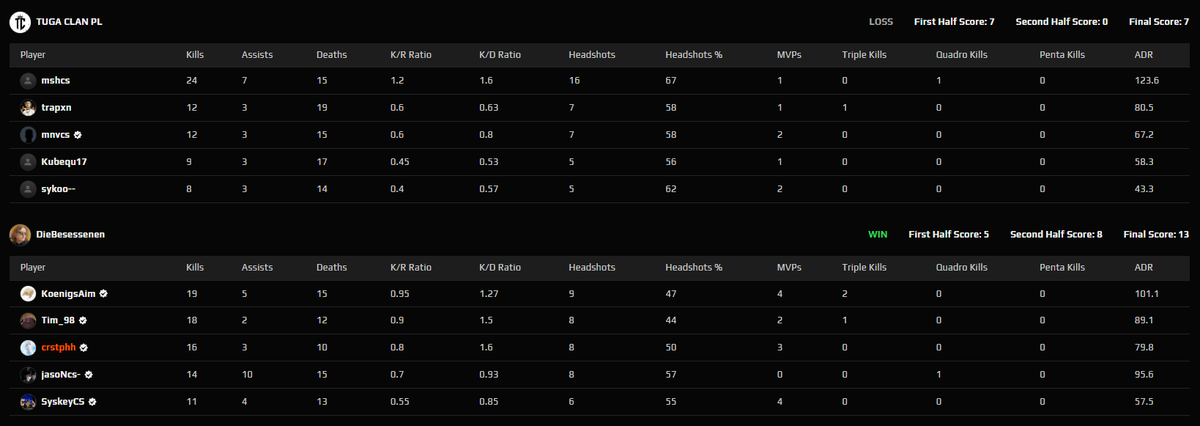Open trapxn player avatar
This screenshot has height=426, width=1200.
point(28,107)
